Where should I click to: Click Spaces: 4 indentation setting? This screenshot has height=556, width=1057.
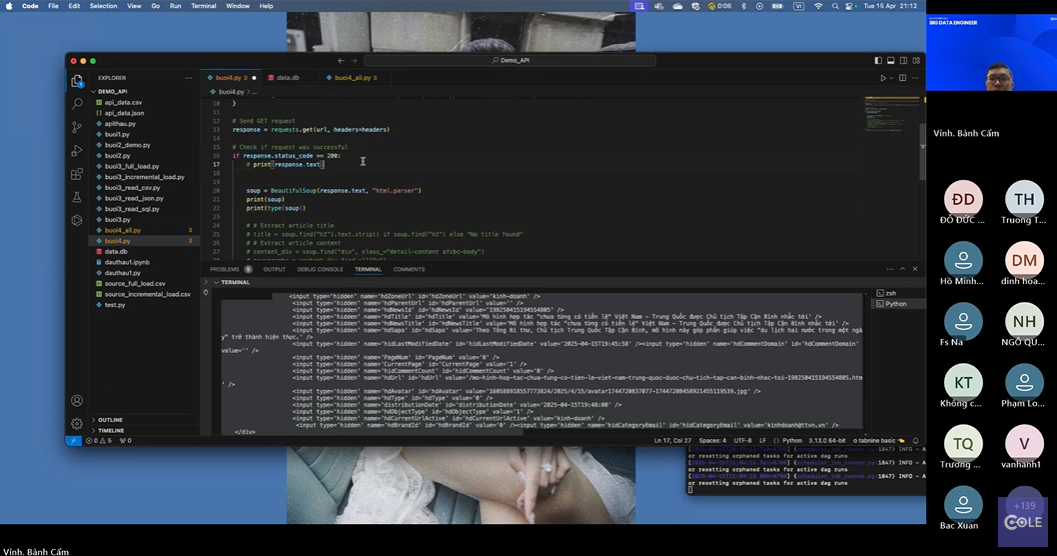713,441
